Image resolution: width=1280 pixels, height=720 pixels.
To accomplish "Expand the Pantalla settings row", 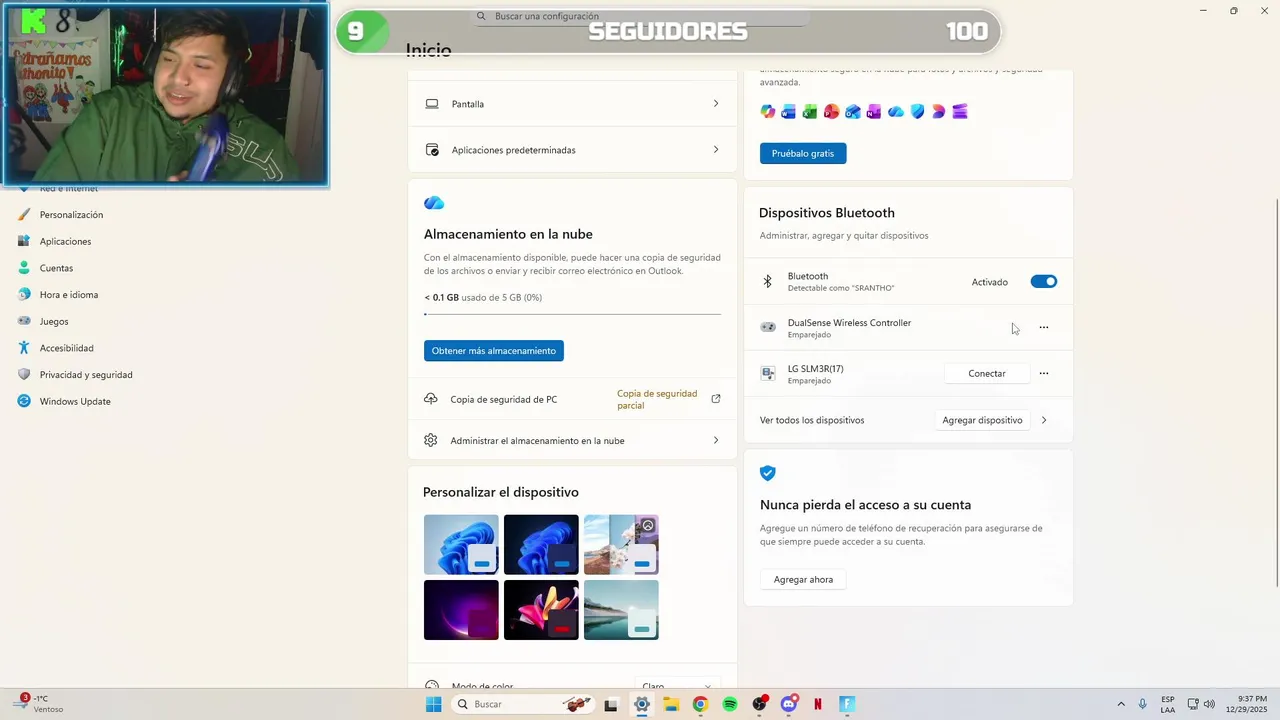I will [572, 104].
